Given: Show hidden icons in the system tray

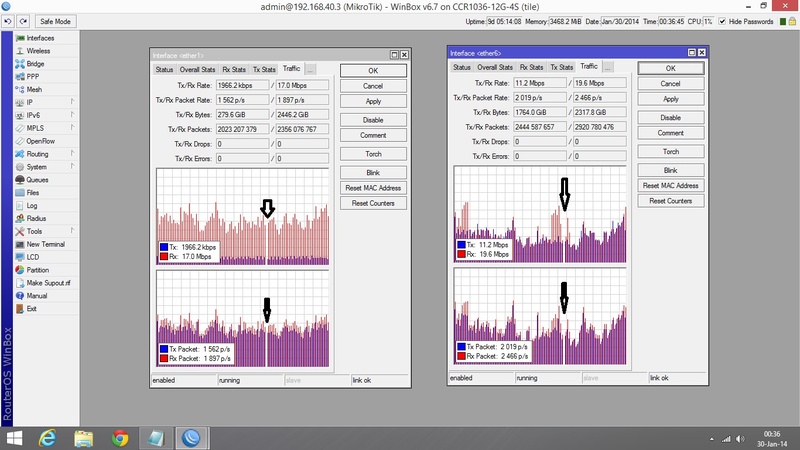Looking at the screenshot, I should 712,439.
